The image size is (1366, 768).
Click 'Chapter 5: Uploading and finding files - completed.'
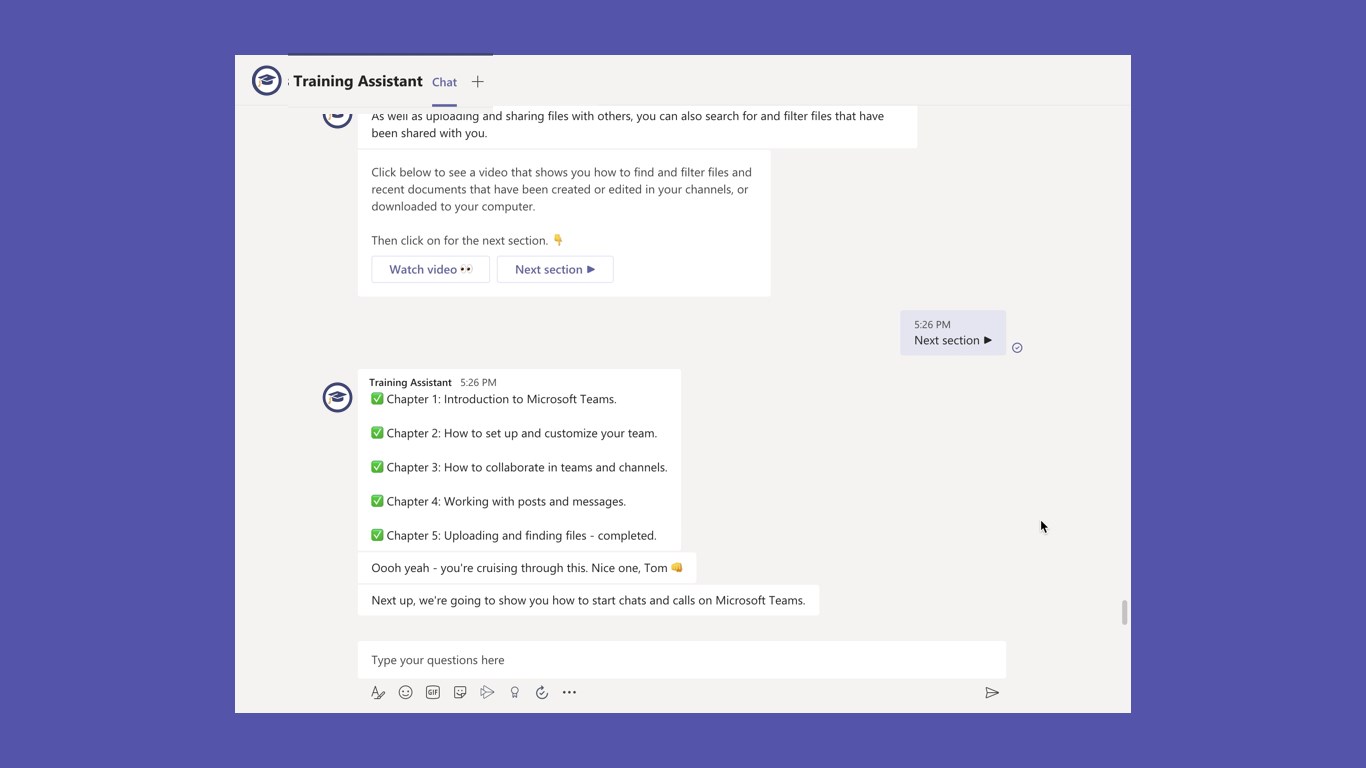pos(514,535)
